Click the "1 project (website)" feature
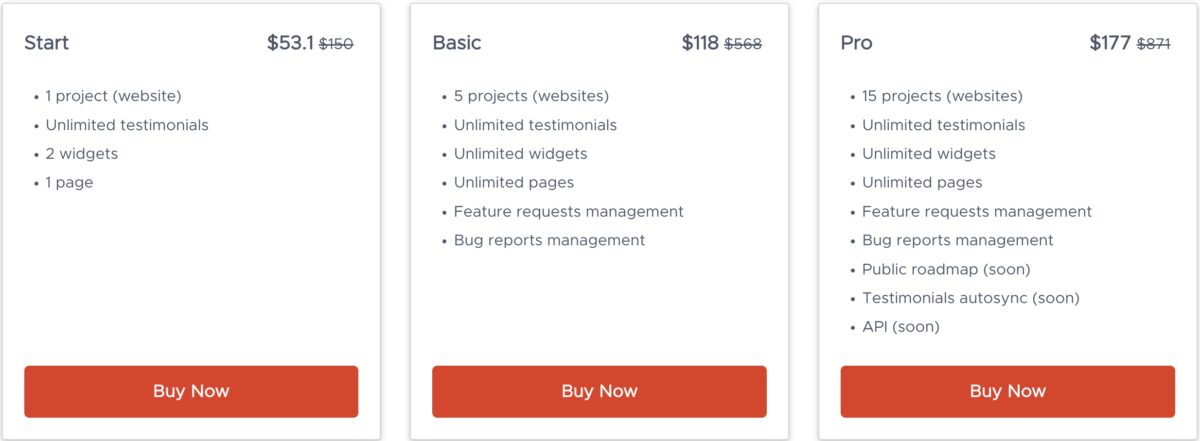The width and height of the screenshot is (1200, 441). 113,96
